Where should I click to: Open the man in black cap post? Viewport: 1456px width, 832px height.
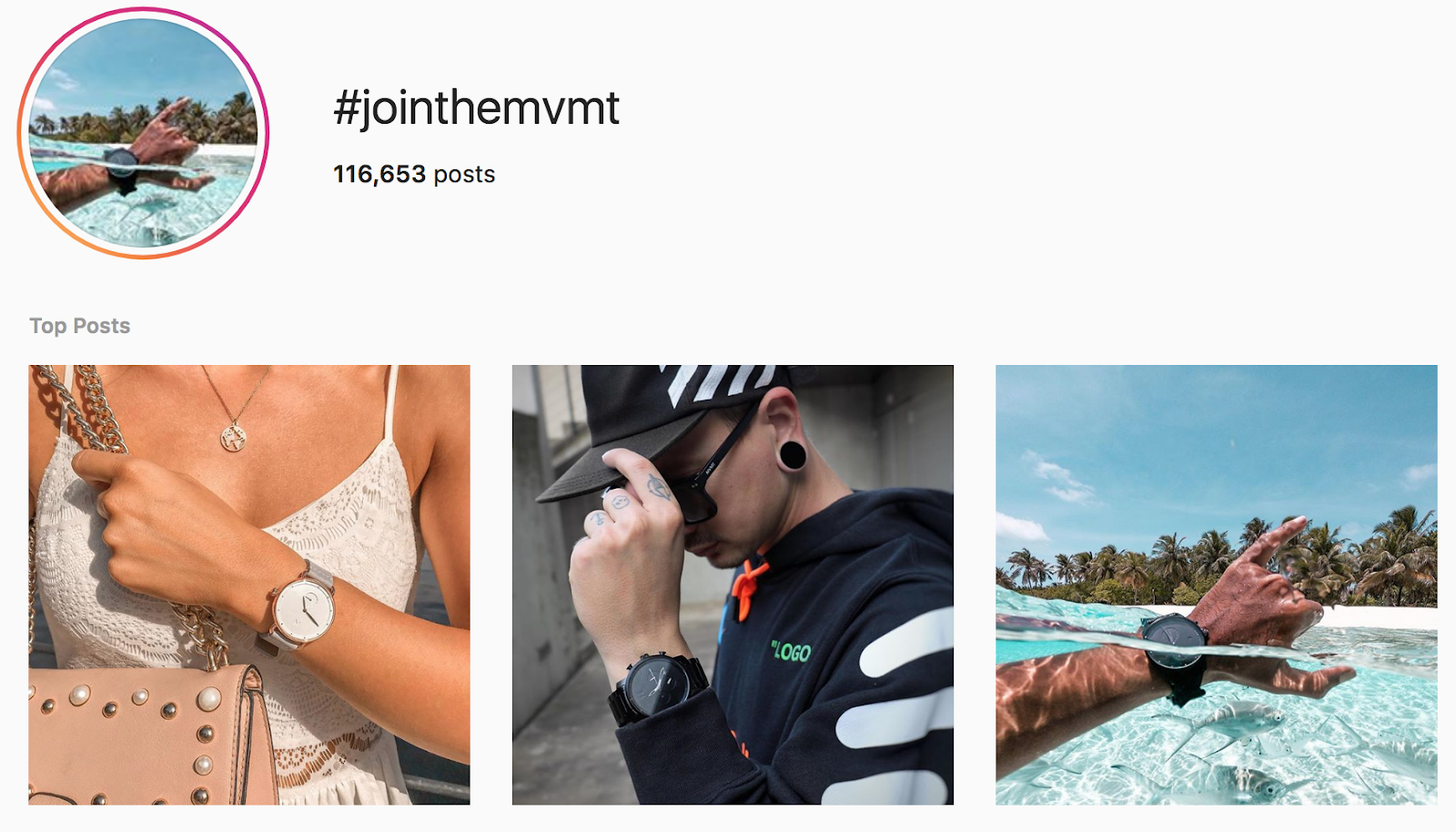pos(733,584)
